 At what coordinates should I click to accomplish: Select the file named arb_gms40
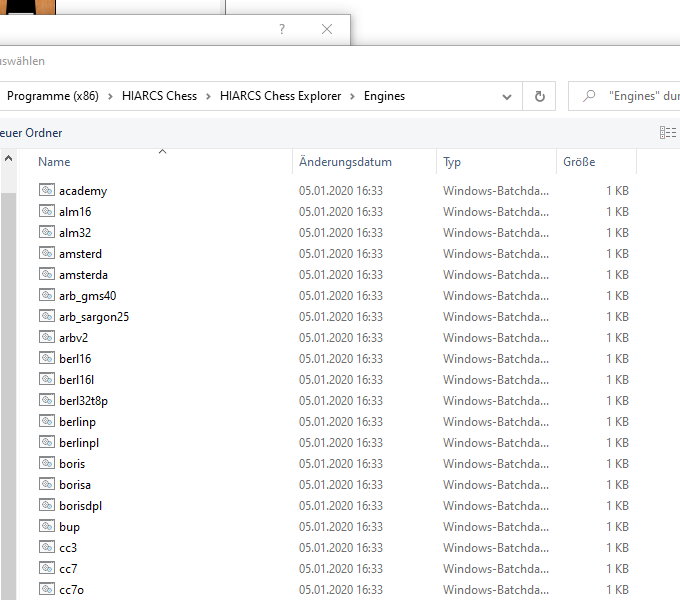88,296
